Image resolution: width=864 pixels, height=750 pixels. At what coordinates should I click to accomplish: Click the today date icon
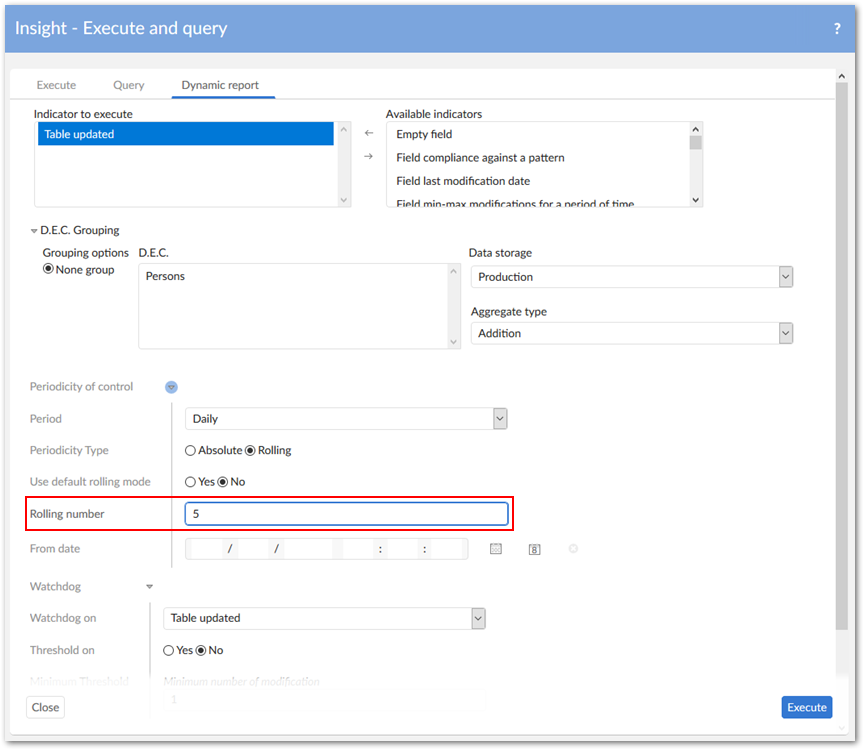pyautogui.click(x=535, y=549)
